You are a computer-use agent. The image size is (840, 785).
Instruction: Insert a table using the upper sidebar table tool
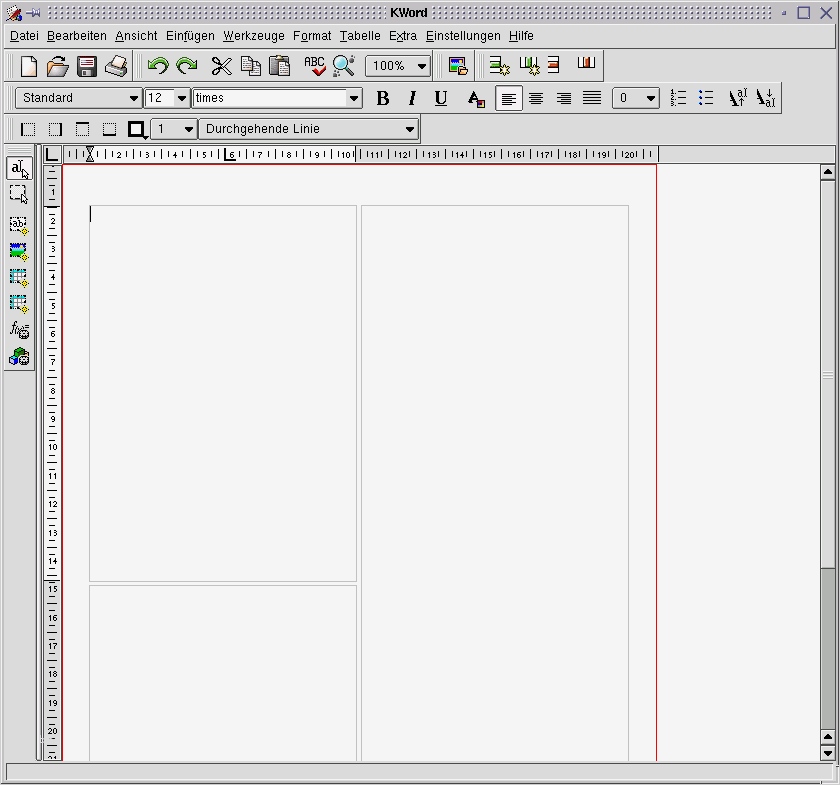click(x=19, y=278)
